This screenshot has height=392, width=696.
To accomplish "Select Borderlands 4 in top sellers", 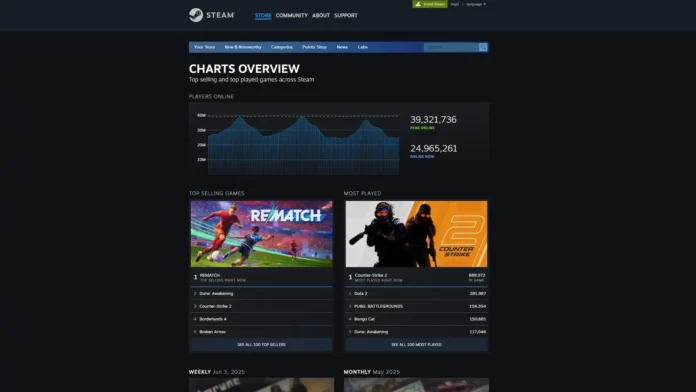I will pyautogui.click(x=261, y=319).
